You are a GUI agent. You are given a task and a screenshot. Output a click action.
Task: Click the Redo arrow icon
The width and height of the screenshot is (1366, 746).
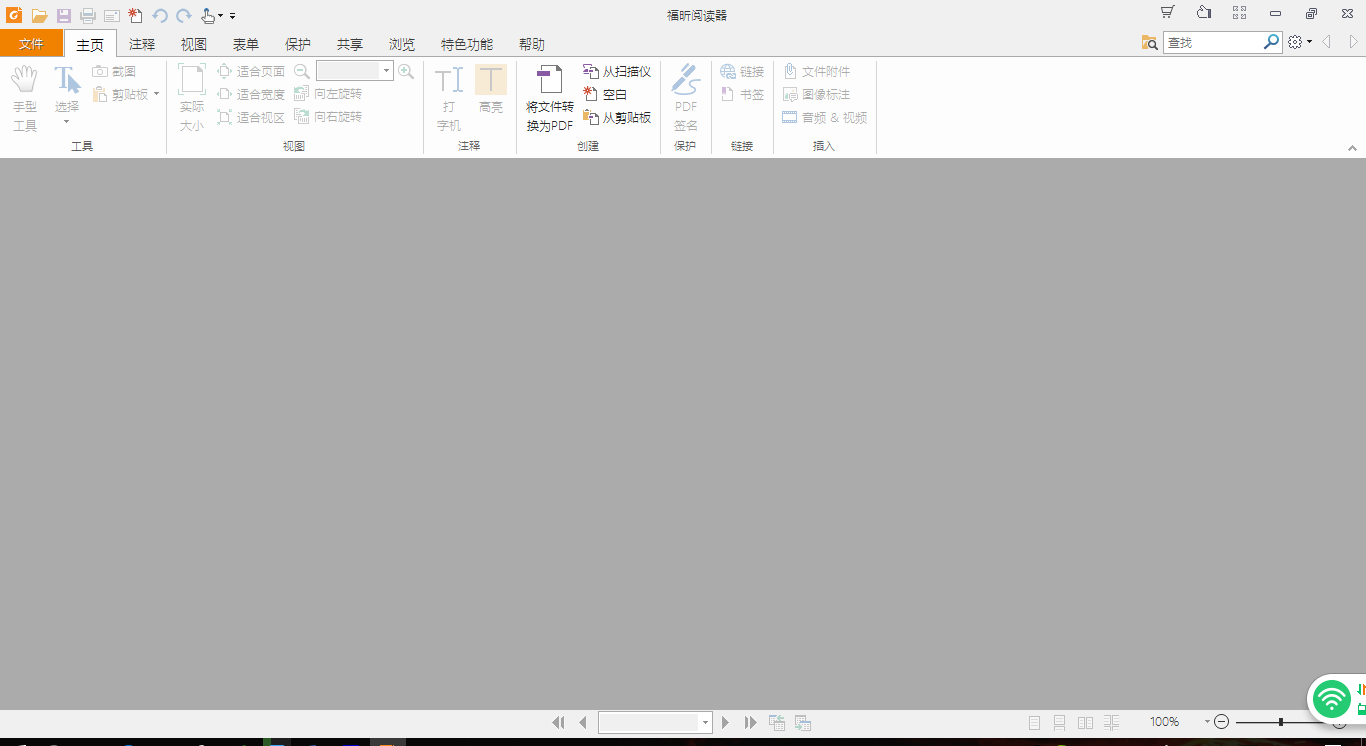click(x=184, y=15)
